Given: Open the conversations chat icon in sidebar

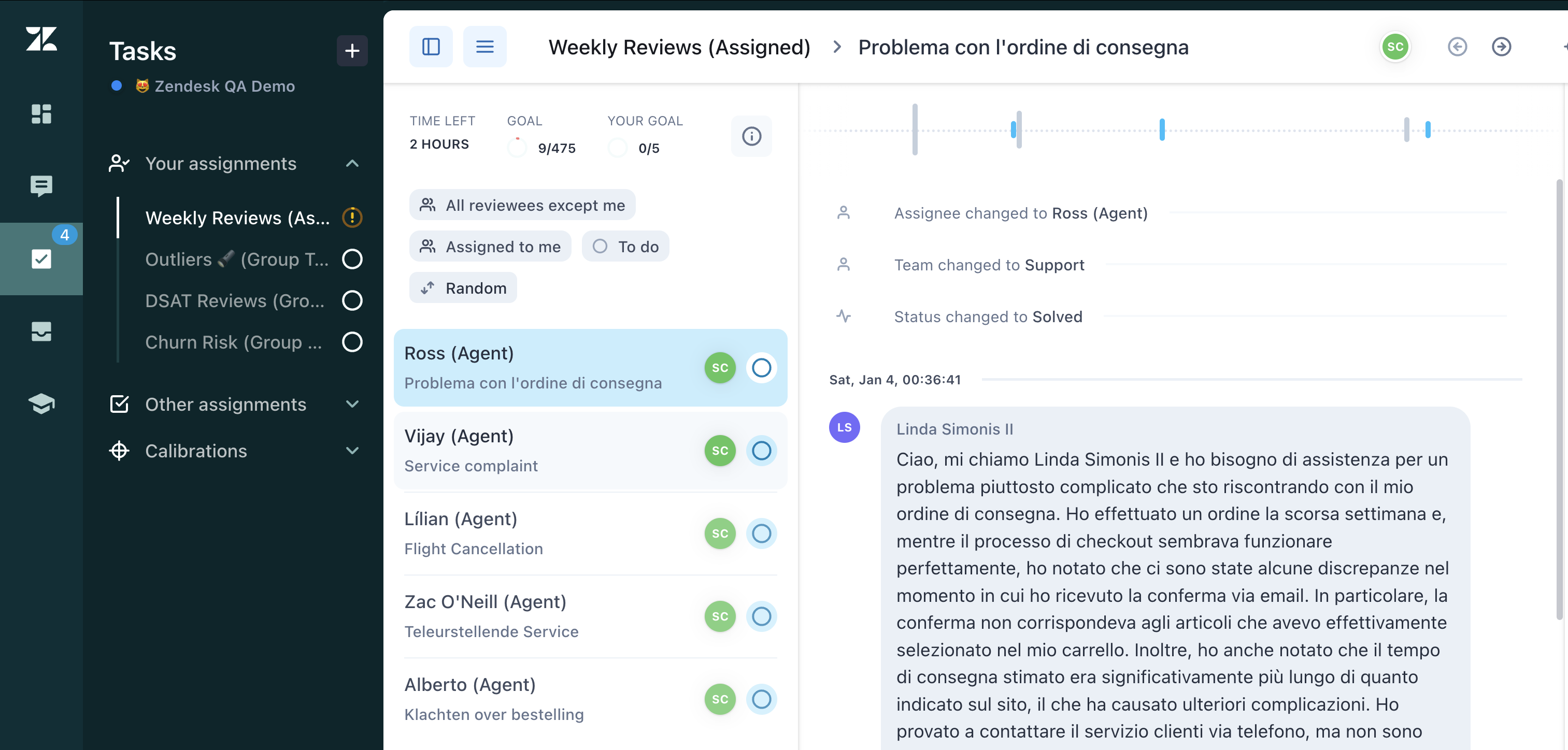Looking at the screenshot, I should (41, 185).
